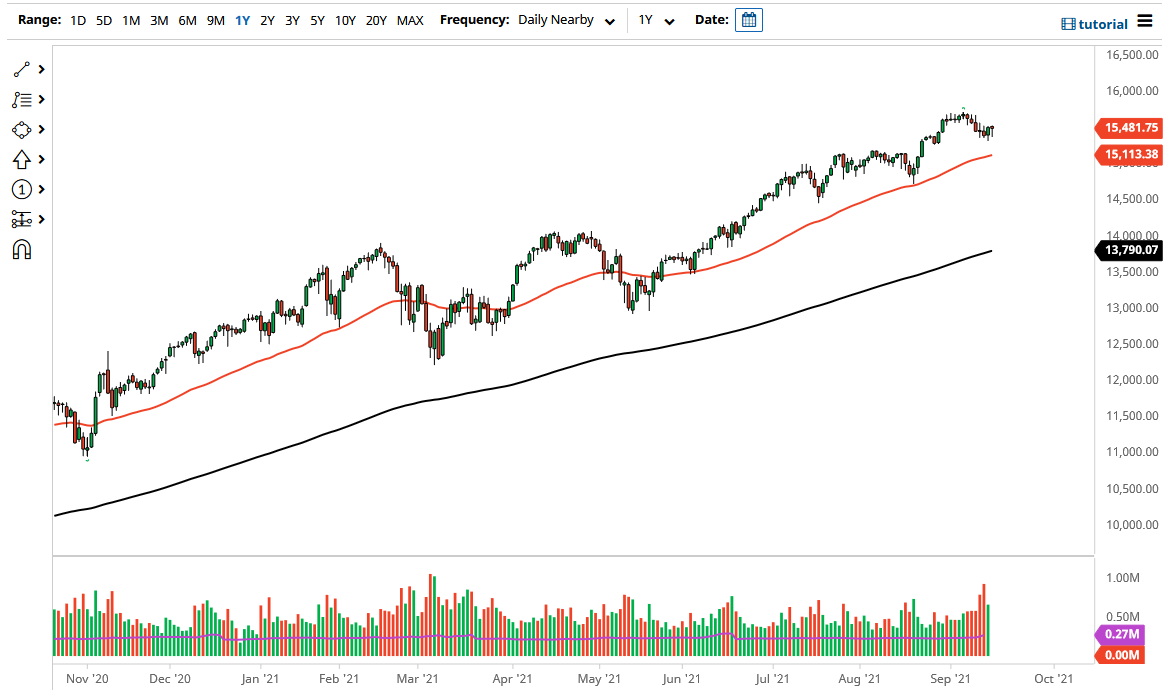This screenshot has height=697, width=1171.
Task: Click the red 15,481.75 price label
Action: coord(1132,128)
